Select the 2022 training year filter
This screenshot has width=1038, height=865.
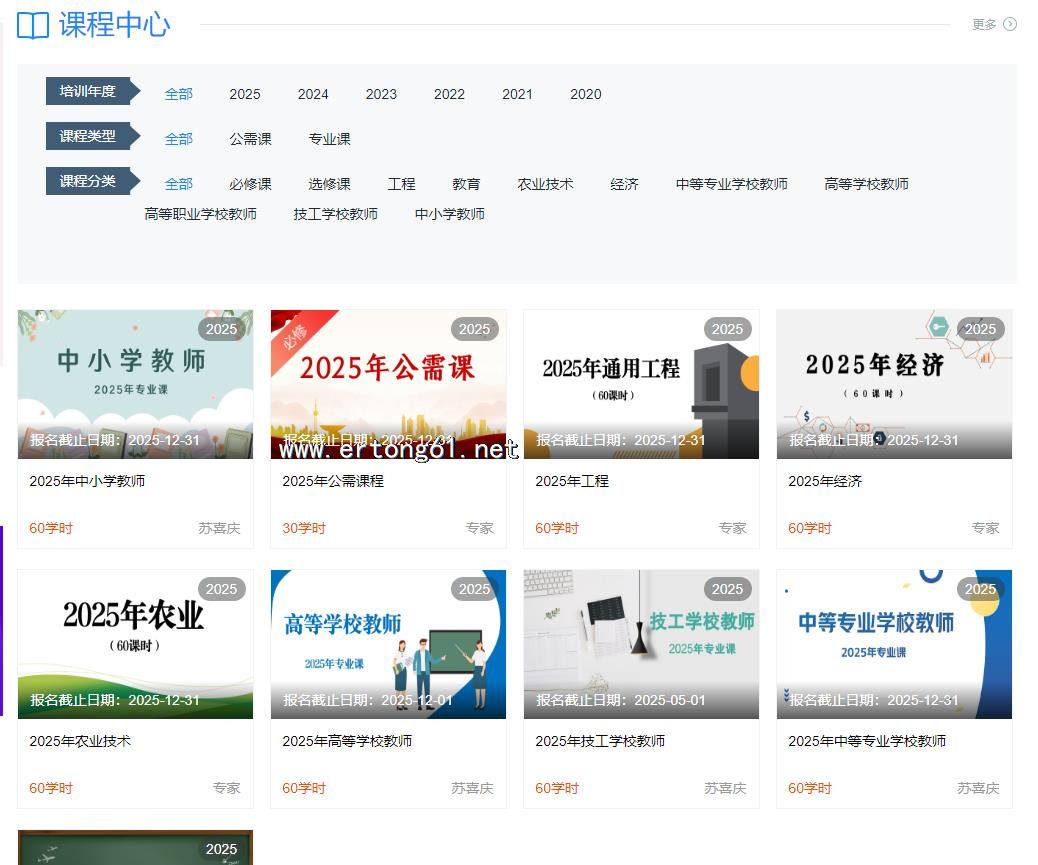point(449,94)
